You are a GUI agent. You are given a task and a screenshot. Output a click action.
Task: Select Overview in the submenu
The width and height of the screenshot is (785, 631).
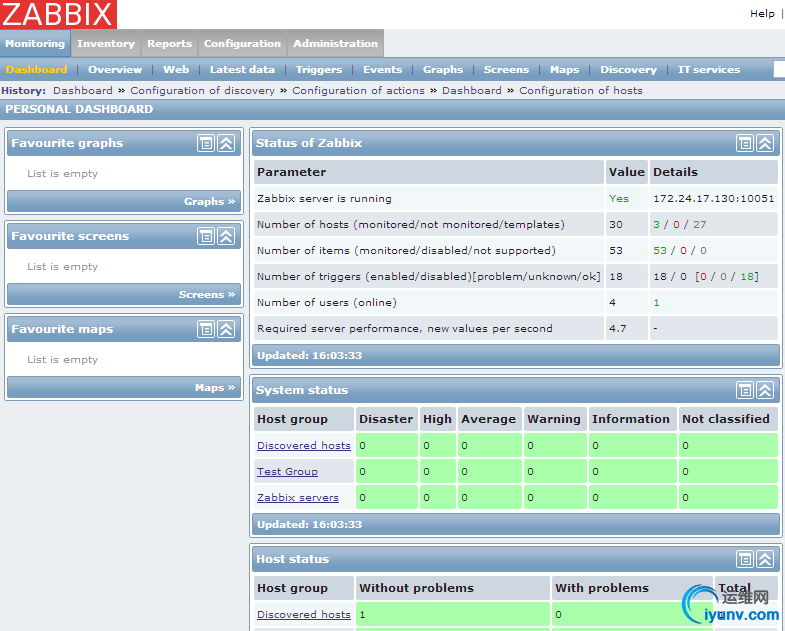[115, 70]
